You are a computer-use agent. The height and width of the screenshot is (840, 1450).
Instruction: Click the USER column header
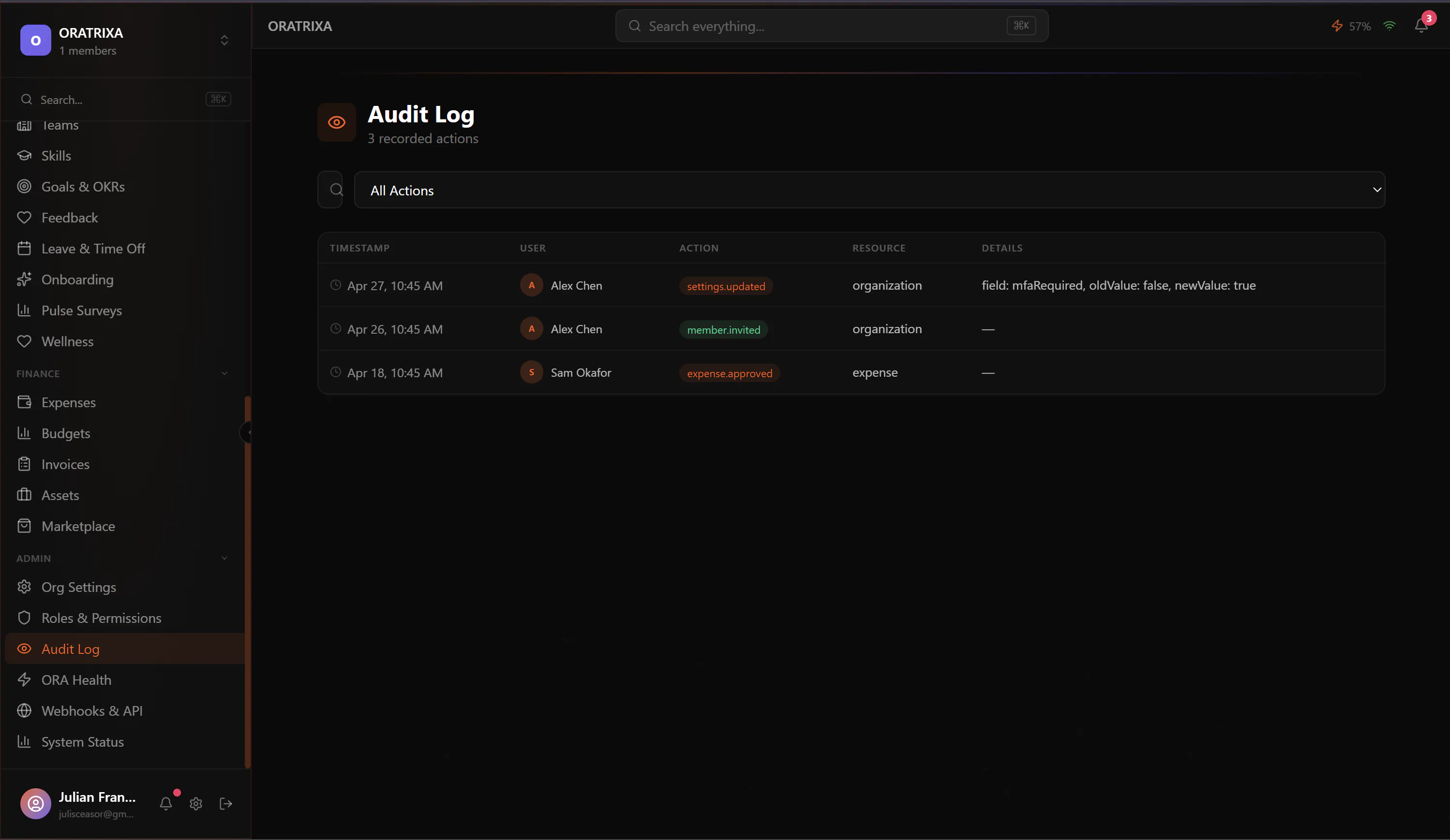coord(533,249)
